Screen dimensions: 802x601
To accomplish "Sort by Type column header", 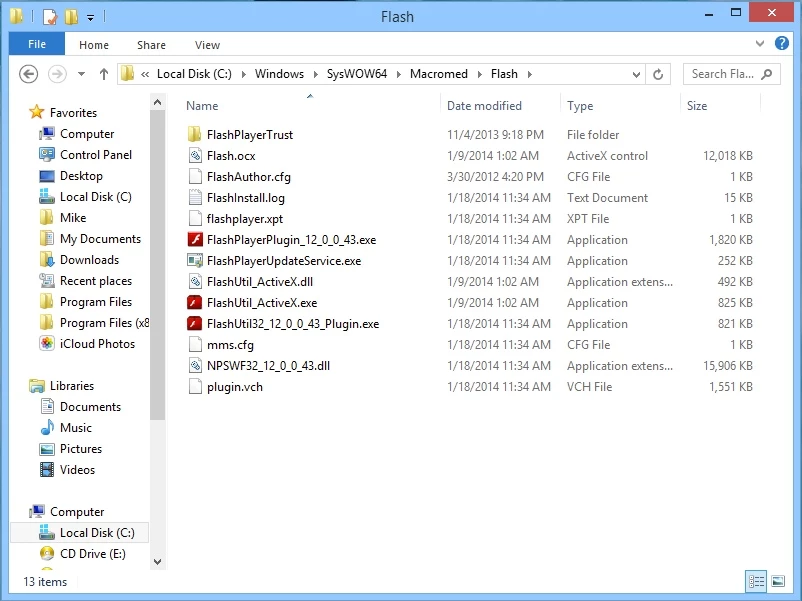I will (580, 106).
